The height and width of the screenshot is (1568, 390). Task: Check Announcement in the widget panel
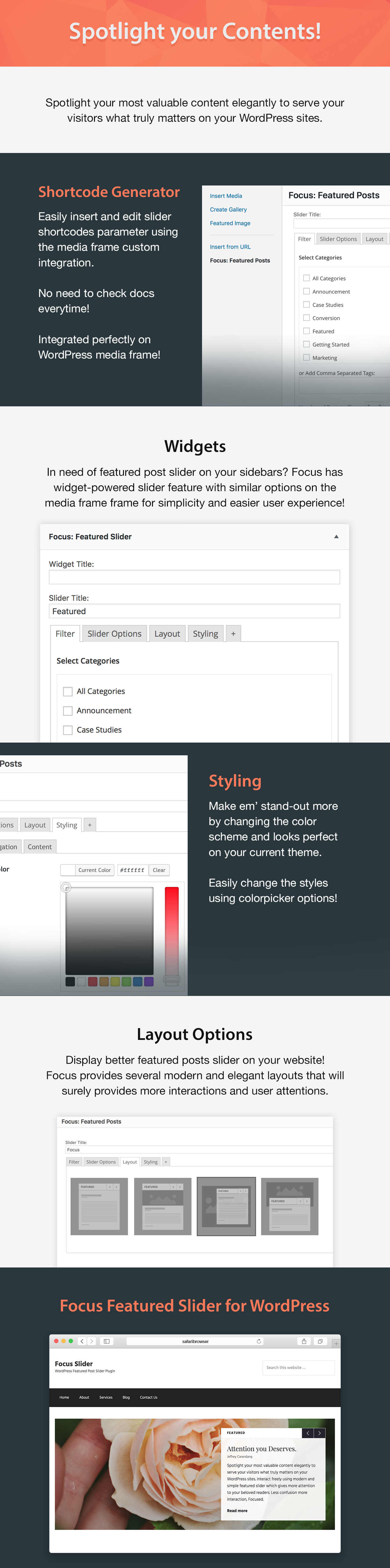[68, 711]
